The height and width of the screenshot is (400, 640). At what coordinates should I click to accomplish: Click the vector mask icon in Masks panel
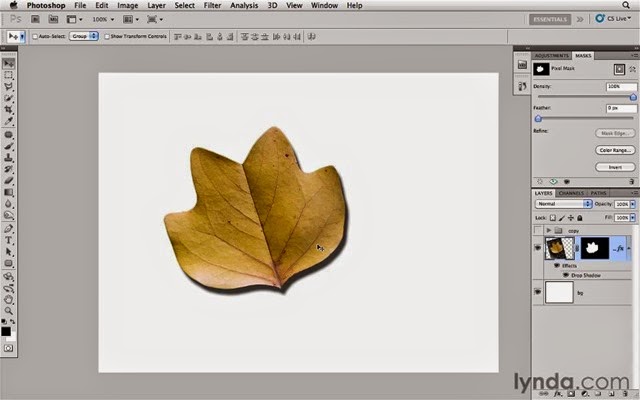(632, 69)
